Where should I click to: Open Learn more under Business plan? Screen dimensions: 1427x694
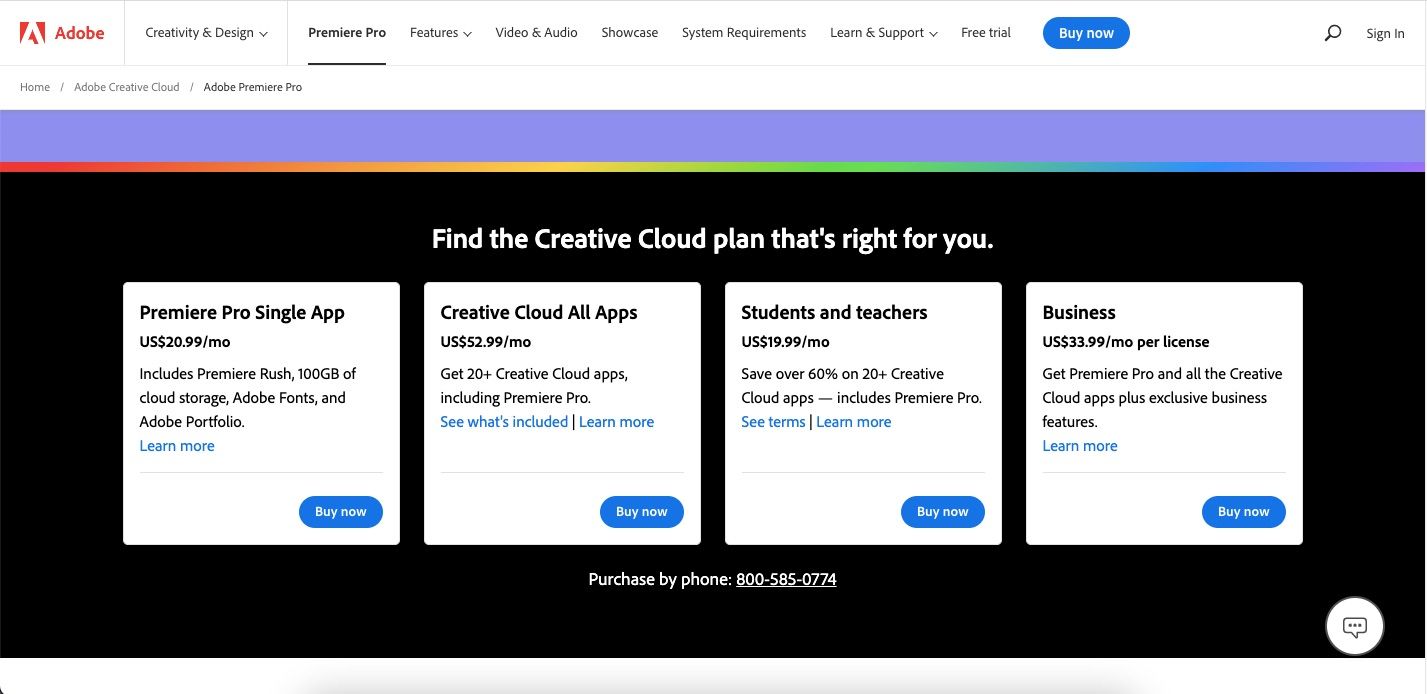(x=1080, y=446)
